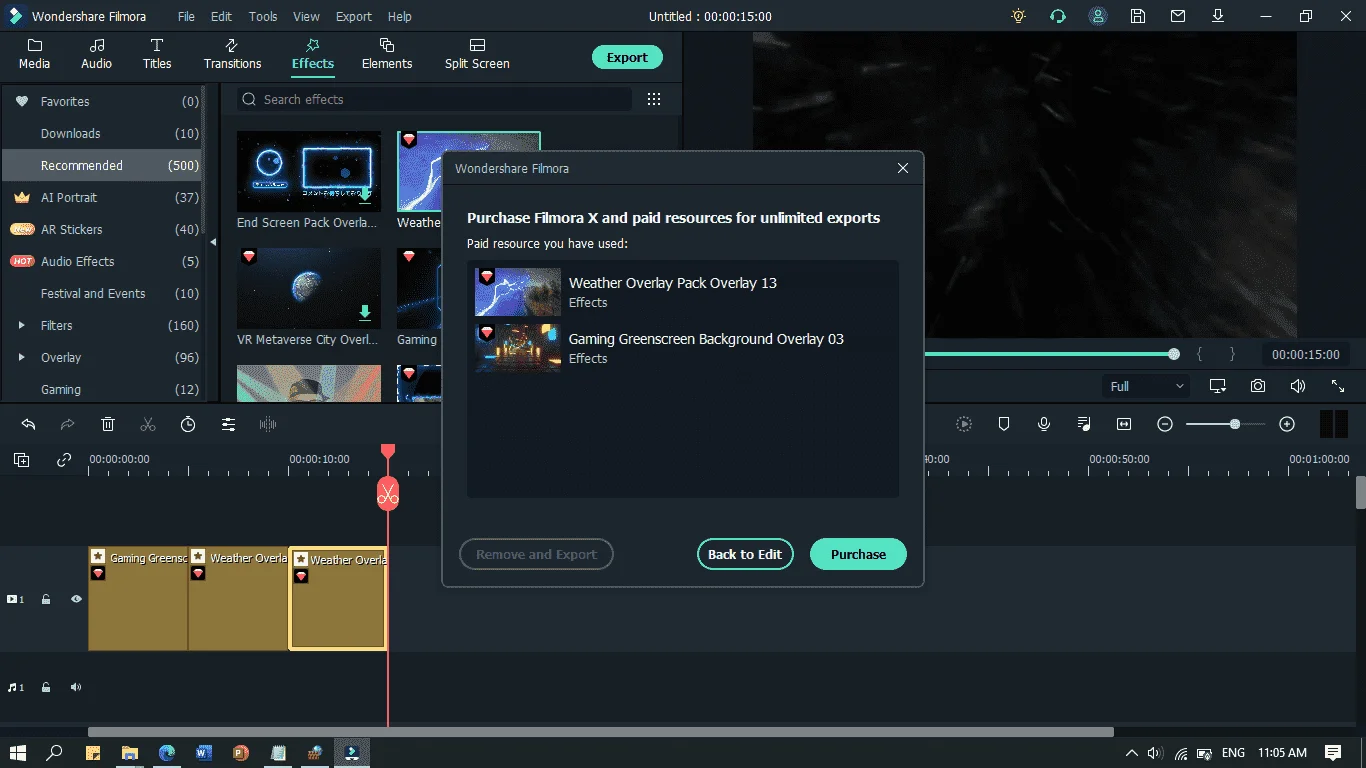1366x768 pixels.
Task: Open the Split Screen tab
Action: (477, 54)
